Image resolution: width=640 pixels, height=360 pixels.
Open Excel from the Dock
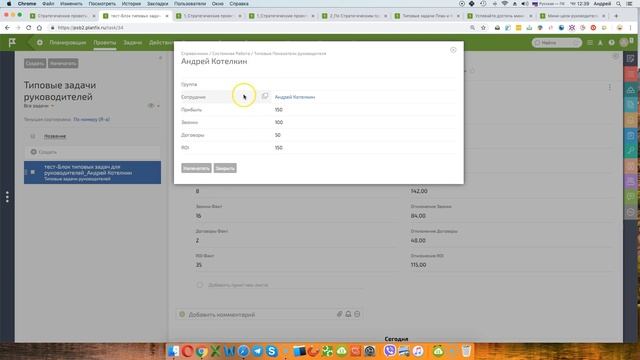tap(216, 351)
